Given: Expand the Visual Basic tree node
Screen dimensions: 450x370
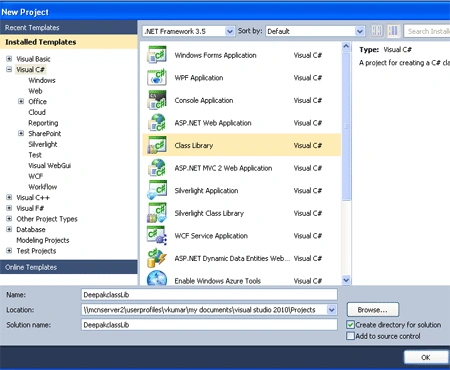Looking at the screenshot, I should pyautogui.click(x=9, y=59).
